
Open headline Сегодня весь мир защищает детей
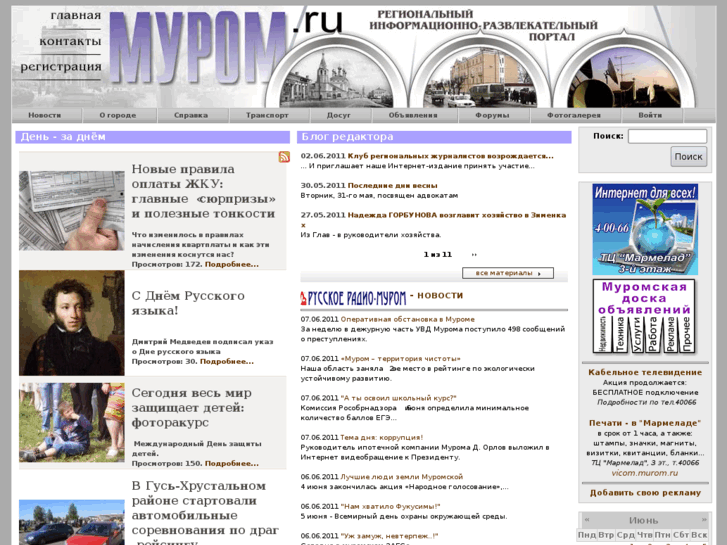(191, 408)
